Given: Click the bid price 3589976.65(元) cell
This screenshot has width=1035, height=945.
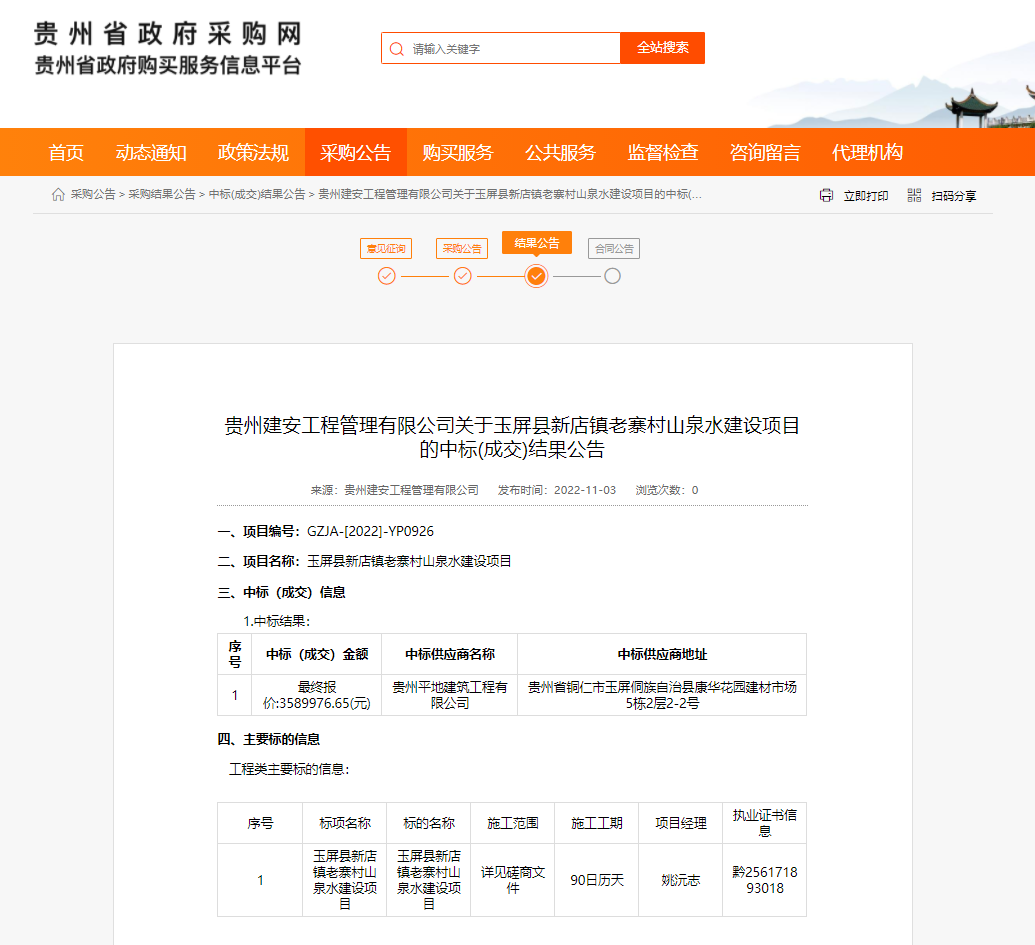Looking at the screenshot, I should click(317, 695).
